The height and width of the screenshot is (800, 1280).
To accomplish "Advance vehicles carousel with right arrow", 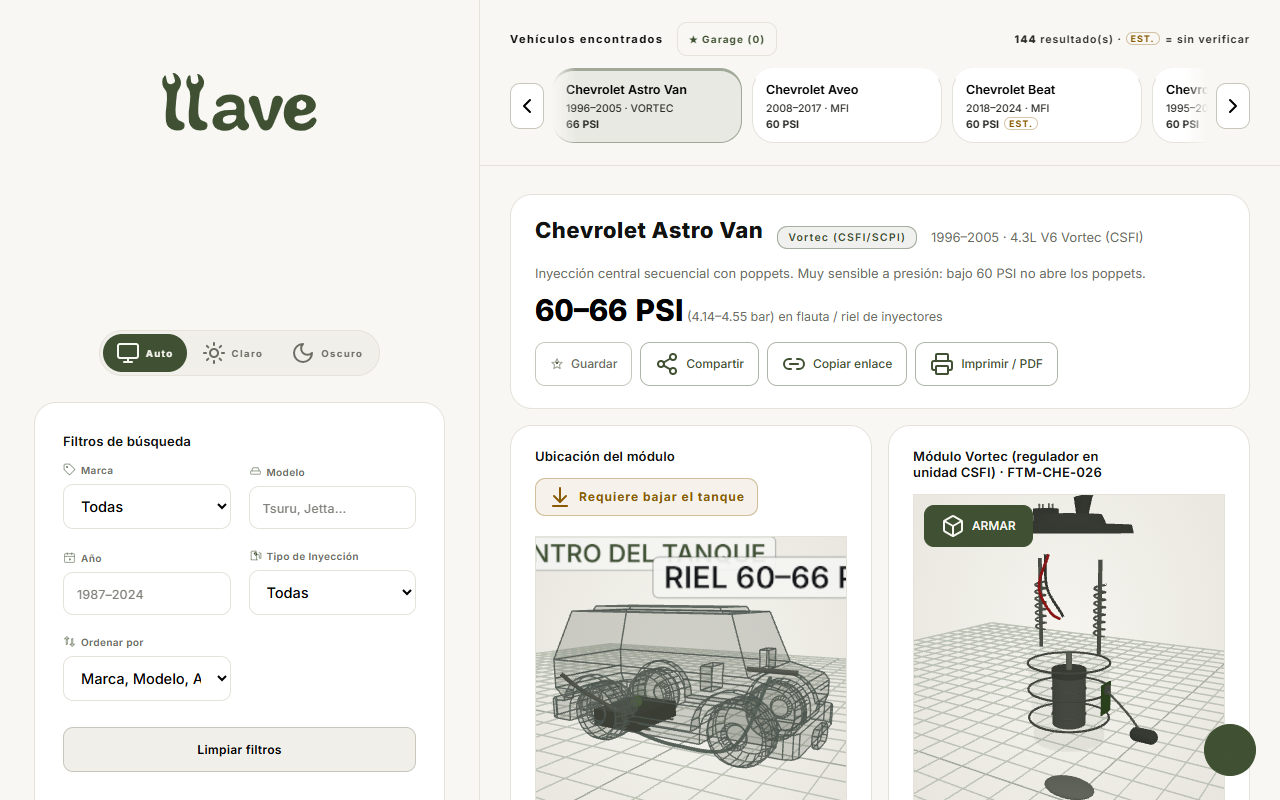I will point(1233,106).
